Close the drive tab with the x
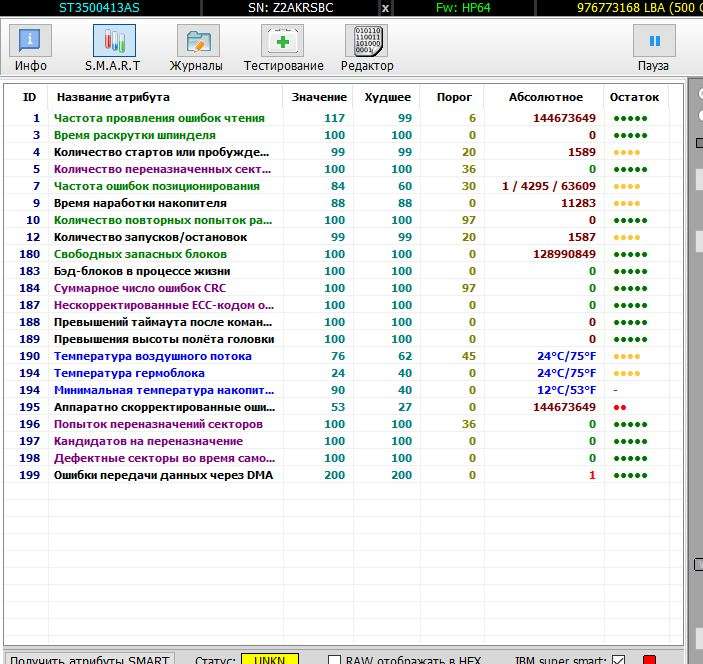The width and height of the screenshot is (703, 664). click(385, 8)
